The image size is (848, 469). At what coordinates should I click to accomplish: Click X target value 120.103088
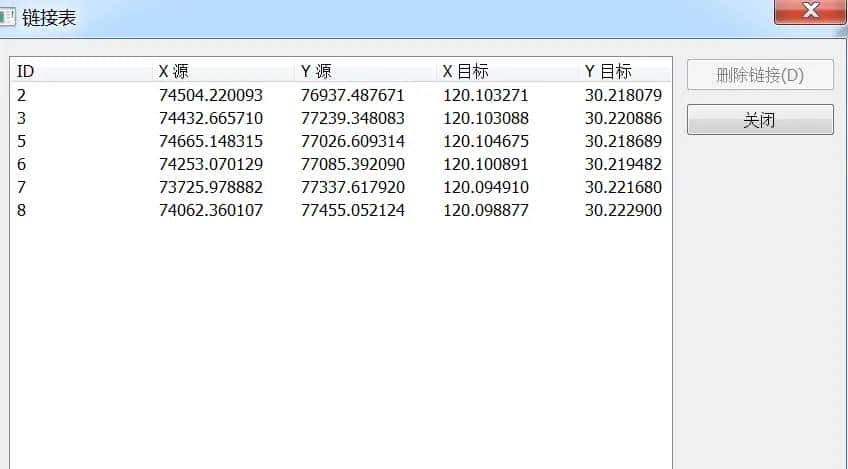tap(486, 118)
